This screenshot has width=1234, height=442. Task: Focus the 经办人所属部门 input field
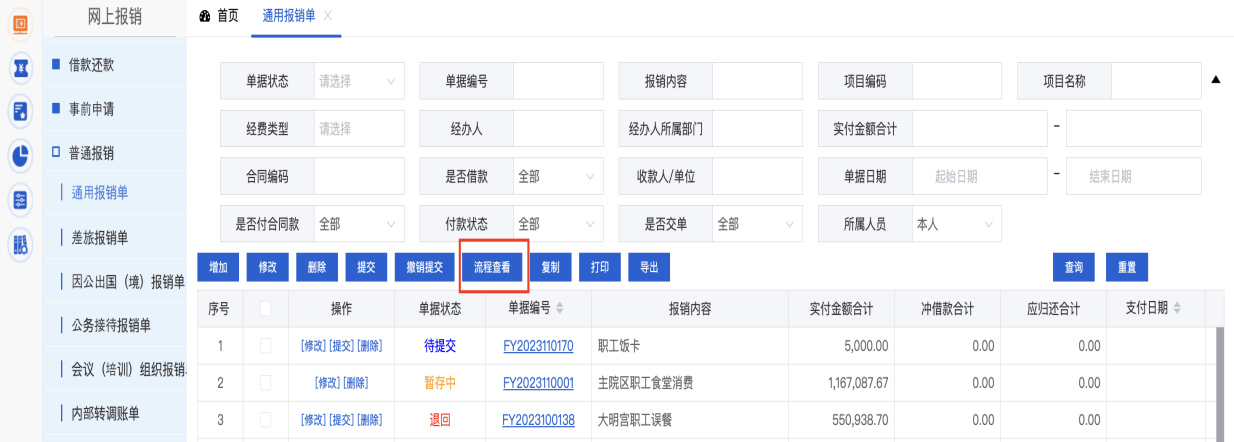point(757,128)
